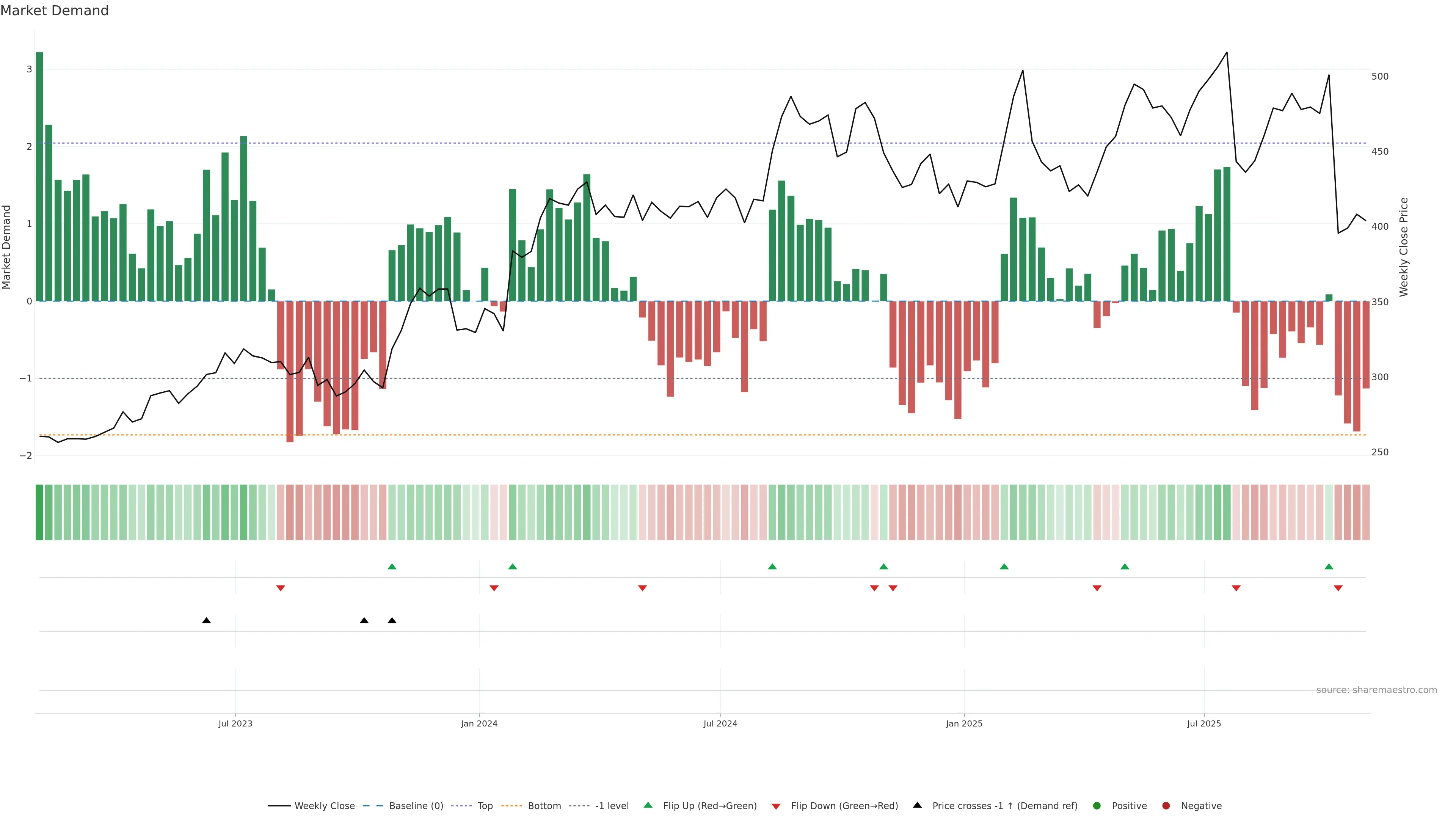This screenshot has height=819, width=1456.
Task: Click first red flip-down marker after Jul 2023
Action: (x=280, y=588)
